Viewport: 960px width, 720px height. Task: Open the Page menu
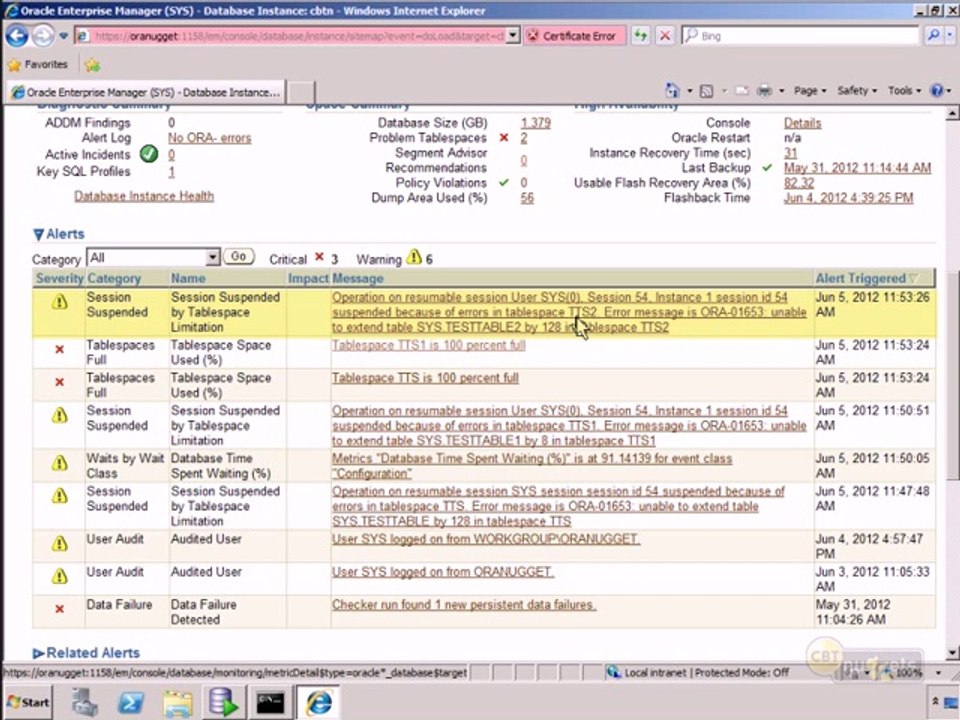pos(810,91)
